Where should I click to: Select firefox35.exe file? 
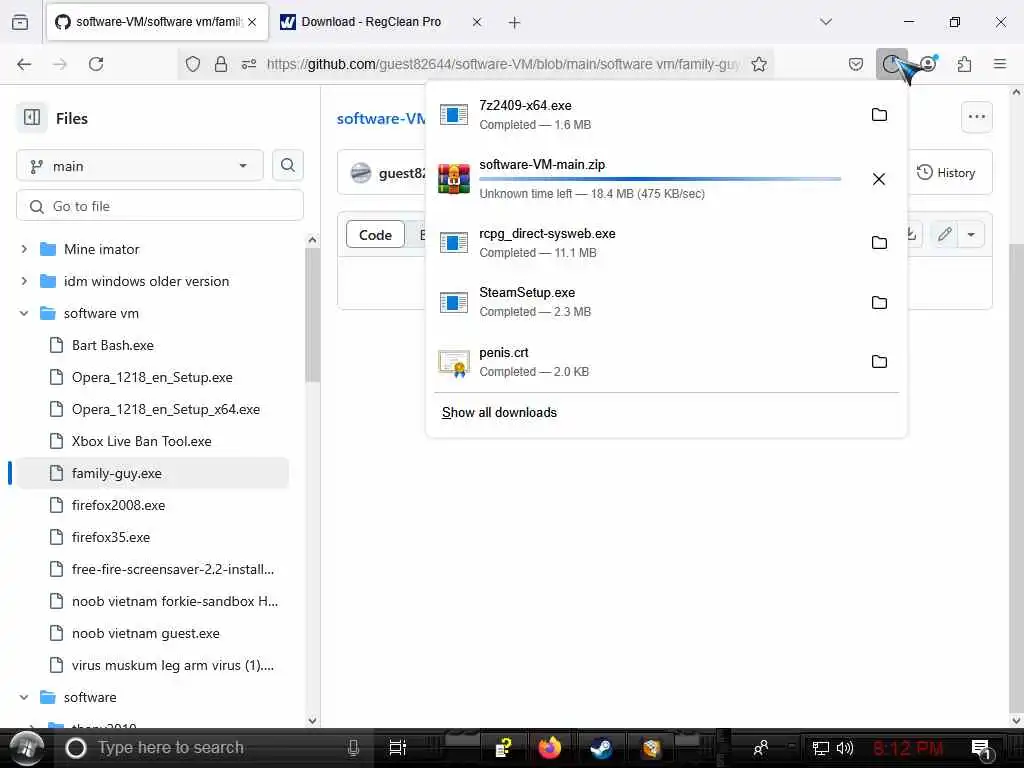[111, 537]
